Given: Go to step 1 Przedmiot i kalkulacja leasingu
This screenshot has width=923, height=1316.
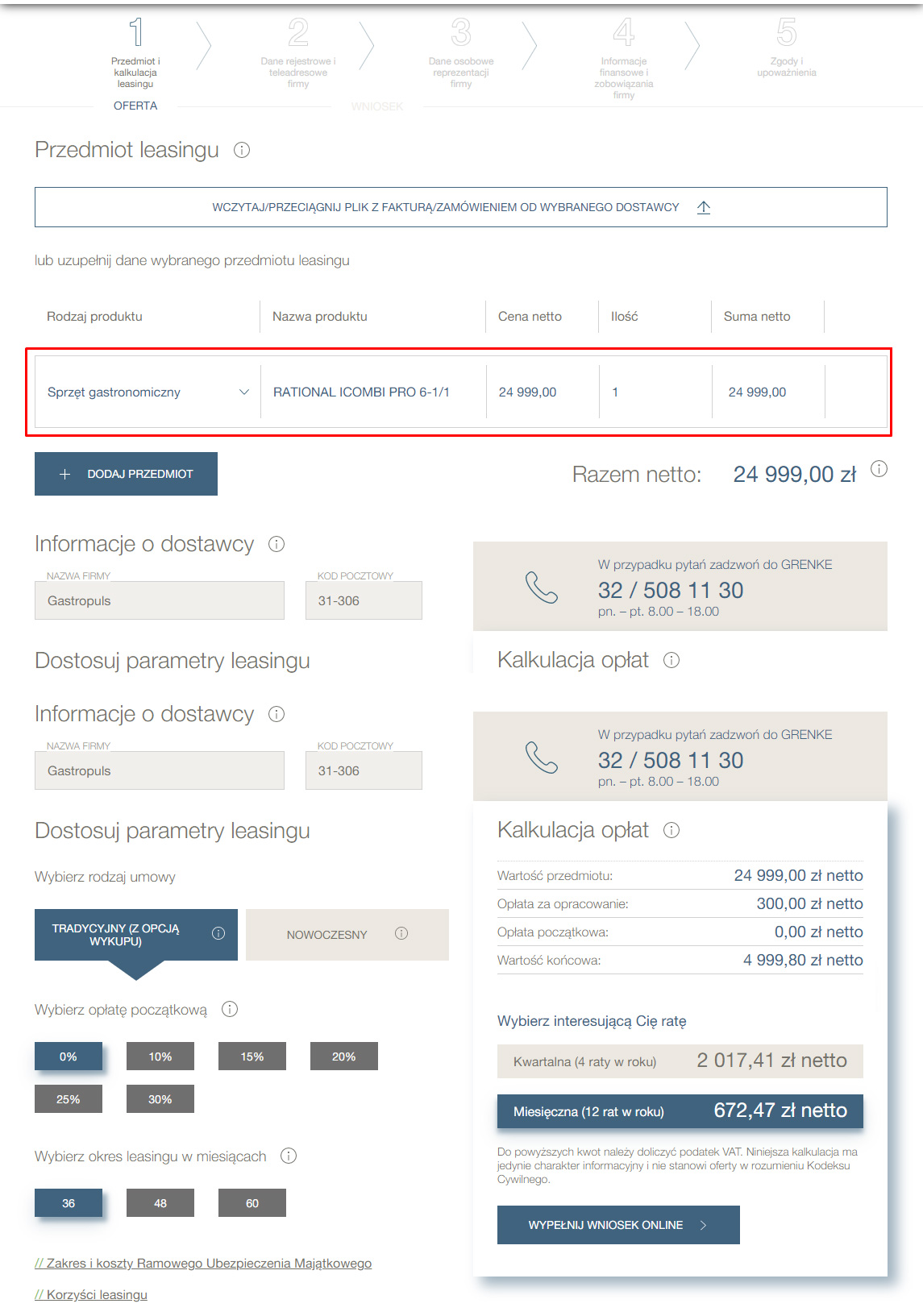Looking at the screenshot, I should point(135,55).
